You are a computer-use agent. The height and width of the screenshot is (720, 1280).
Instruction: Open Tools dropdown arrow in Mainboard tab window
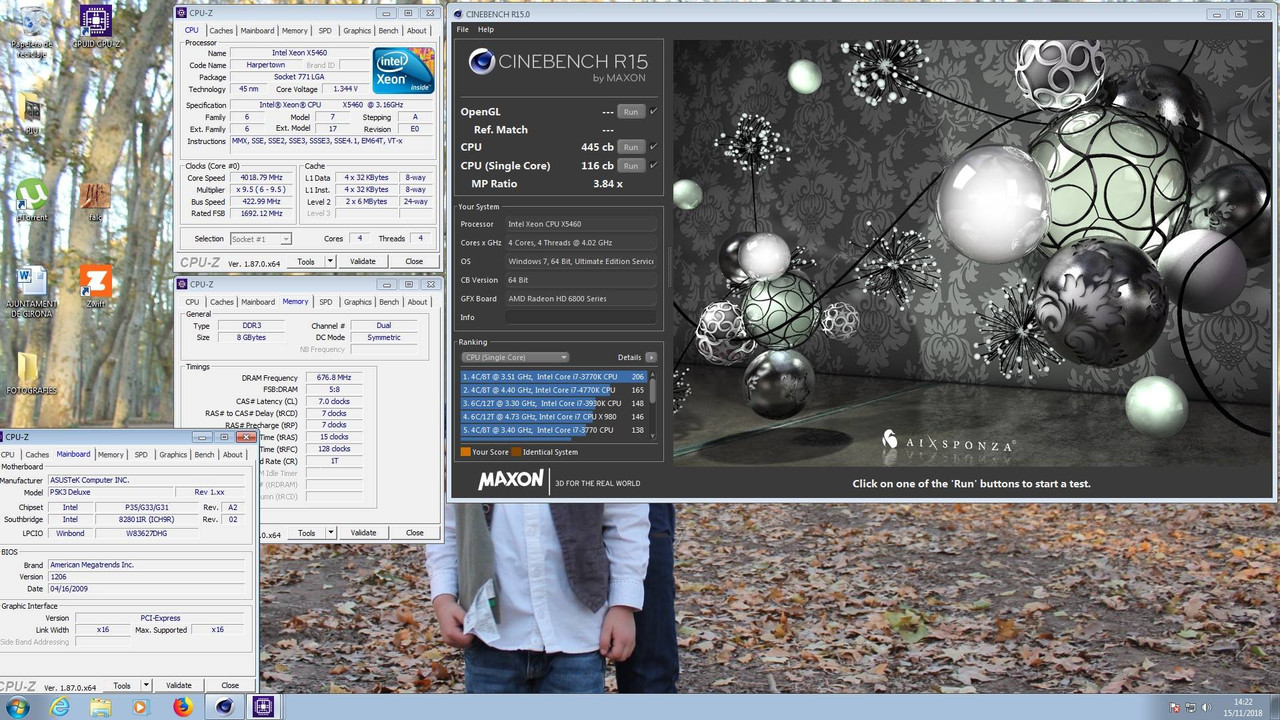(x=146, y=685)
